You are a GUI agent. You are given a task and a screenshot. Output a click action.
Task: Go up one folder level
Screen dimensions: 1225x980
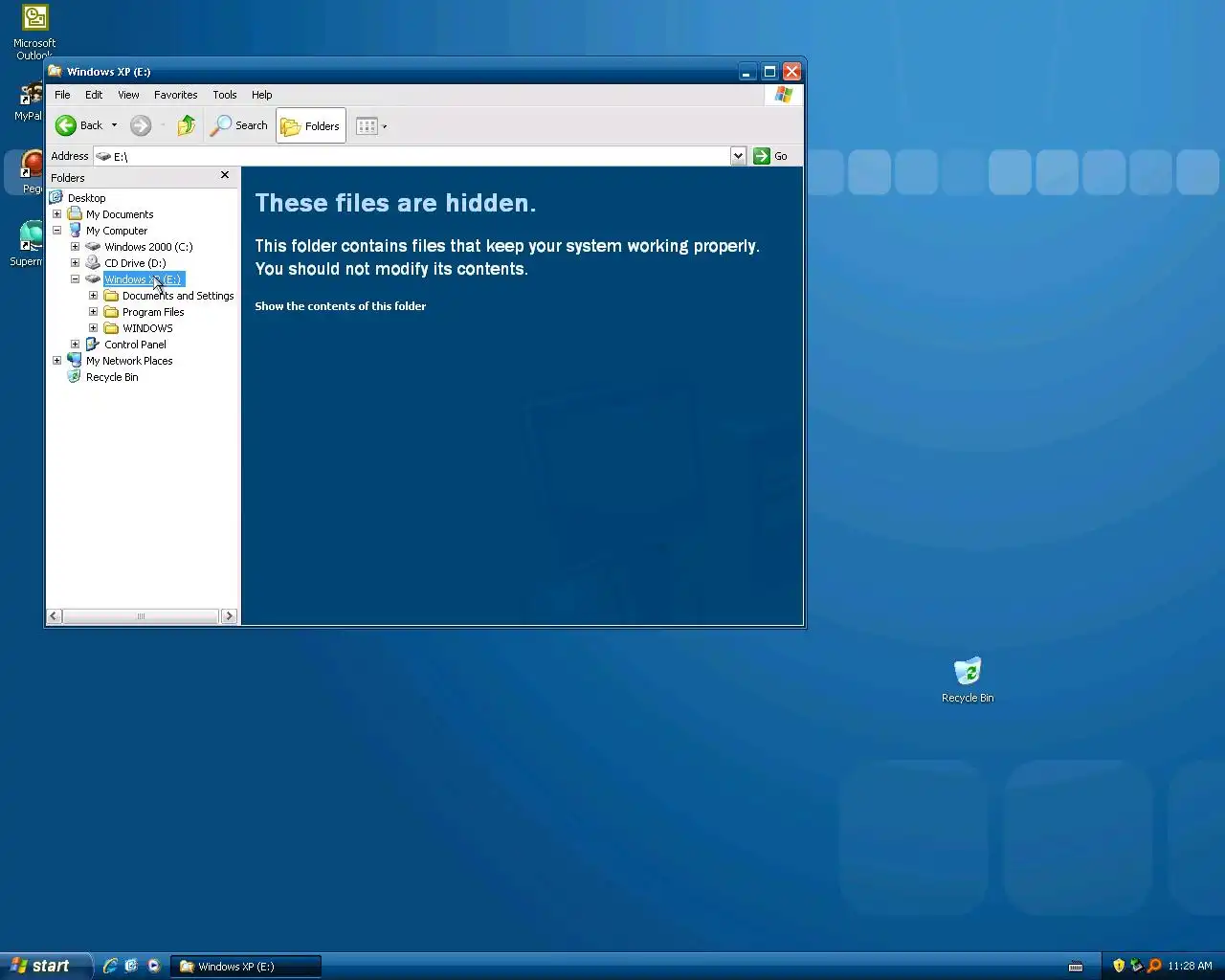click(187, 125)
